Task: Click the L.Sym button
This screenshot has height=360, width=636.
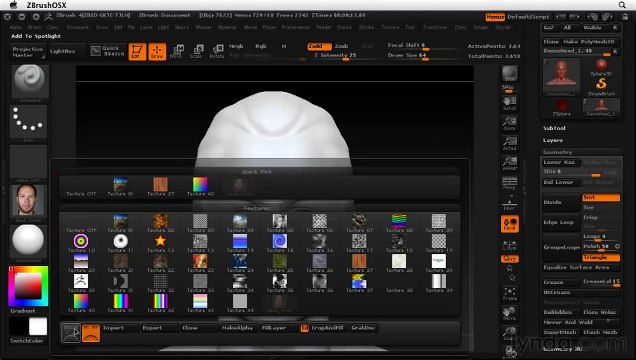Action: click(x=509, y=244)
